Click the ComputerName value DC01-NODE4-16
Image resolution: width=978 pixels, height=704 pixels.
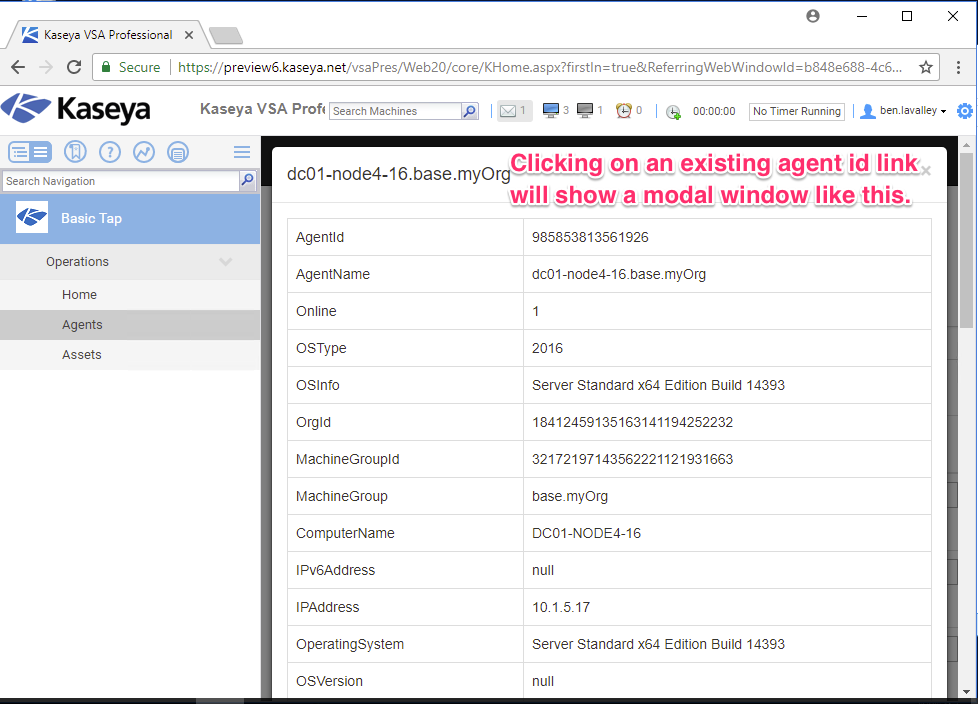(586, 533)
